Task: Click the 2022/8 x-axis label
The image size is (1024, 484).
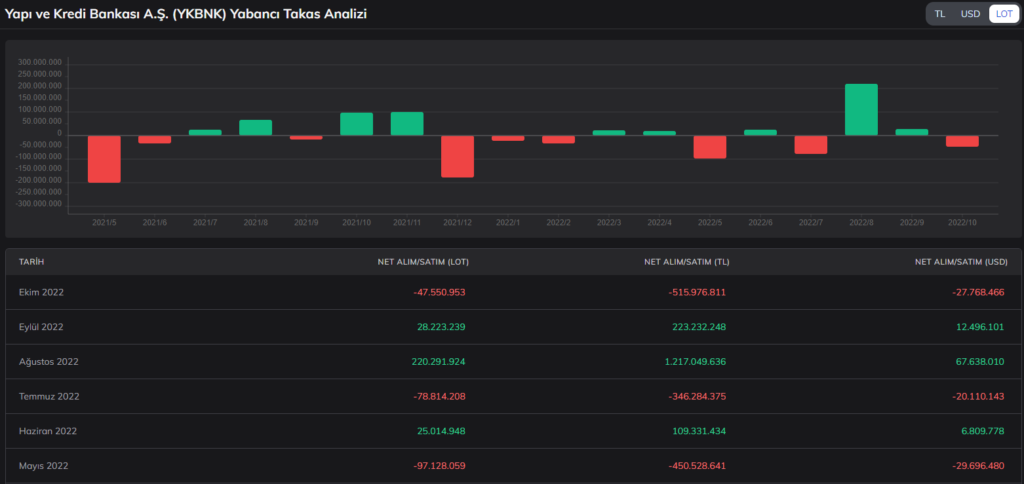Action: point(861,223)
